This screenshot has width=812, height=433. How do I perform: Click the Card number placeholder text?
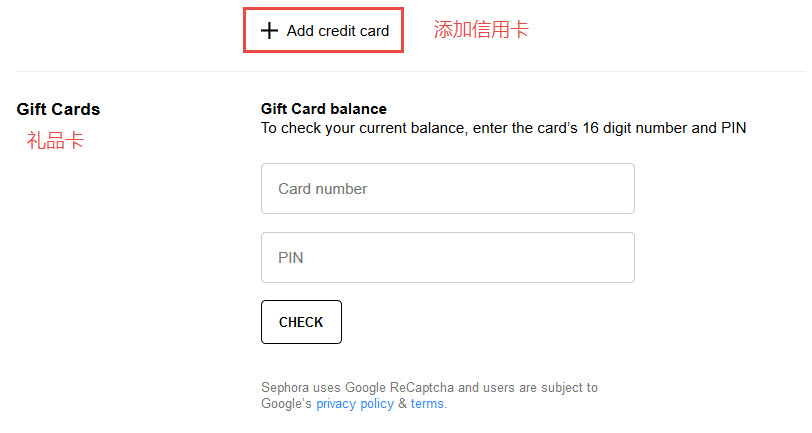(x=323, y=189)
